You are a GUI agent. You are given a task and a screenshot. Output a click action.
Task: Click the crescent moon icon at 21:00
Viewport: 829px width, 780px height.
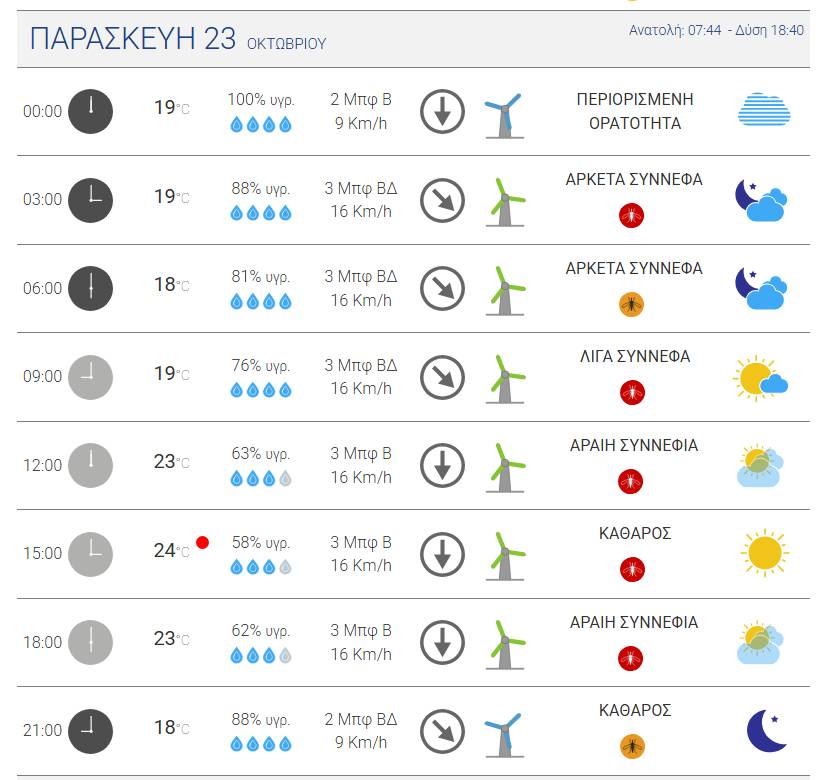(766, 730)
